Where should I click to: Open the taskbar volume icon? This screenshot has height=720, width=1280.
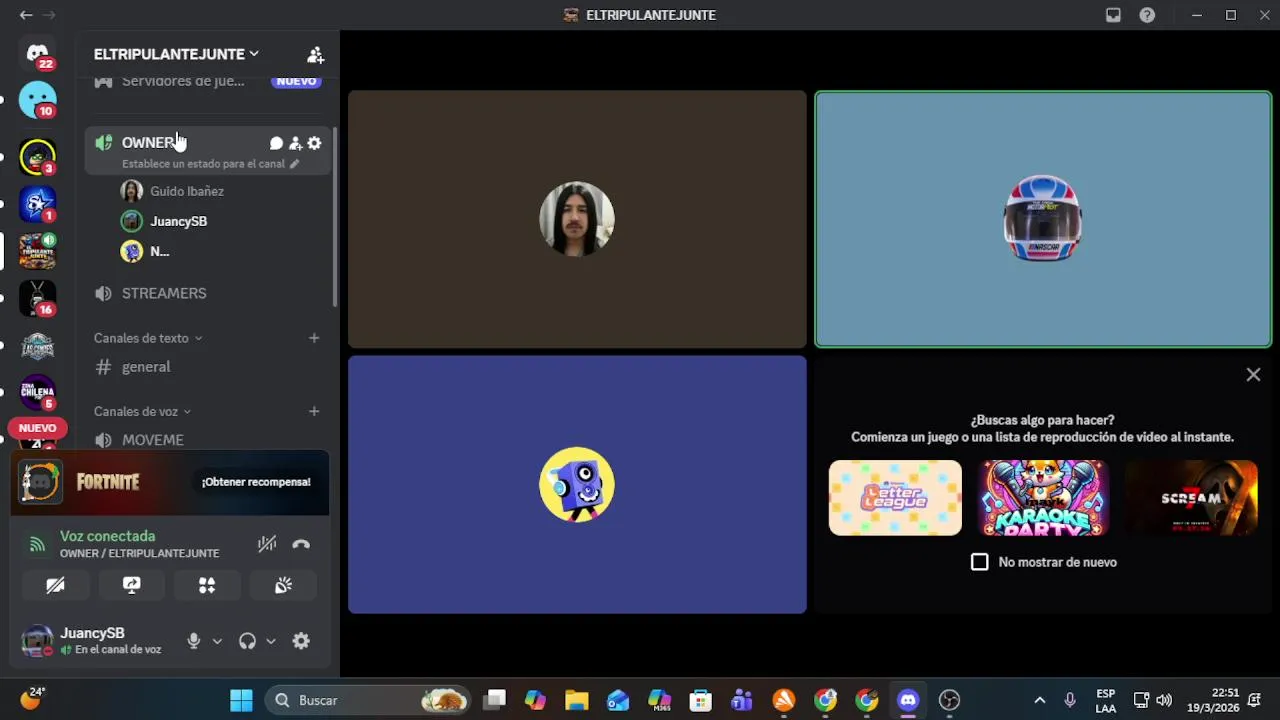pos(1164,700)
